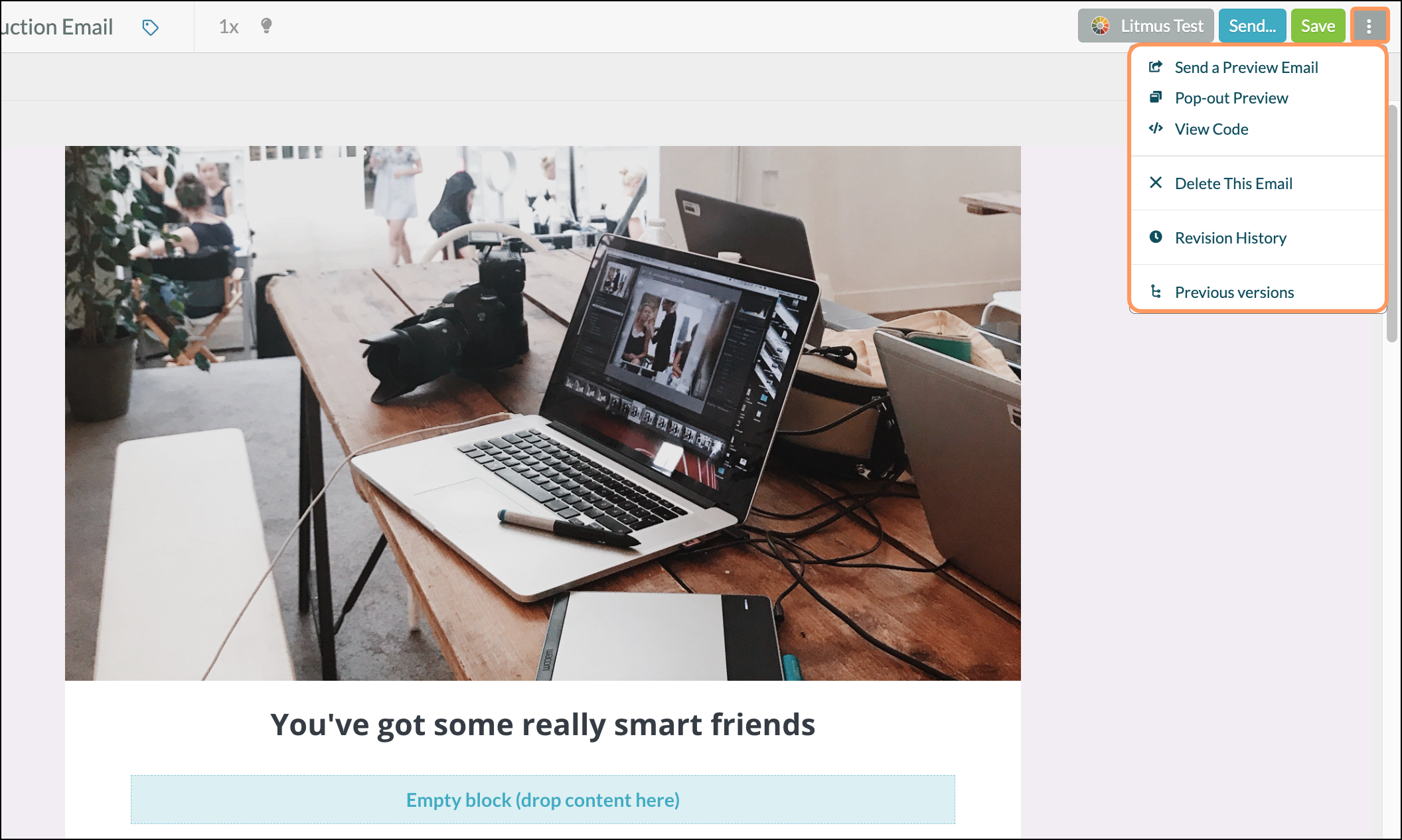Image resolution: width=1402 pixels, height=840 pixels.
Task: Open View Code from the dropdown menu
Action: [x=1258, y=129]
